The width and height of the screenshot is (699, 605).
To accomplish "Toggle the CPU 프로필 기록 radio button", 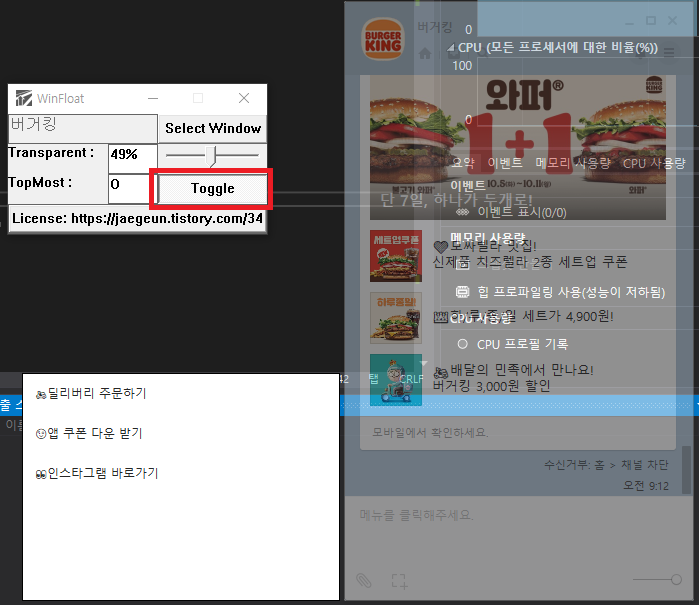I will pyautogui.click(x=463, y=344).
